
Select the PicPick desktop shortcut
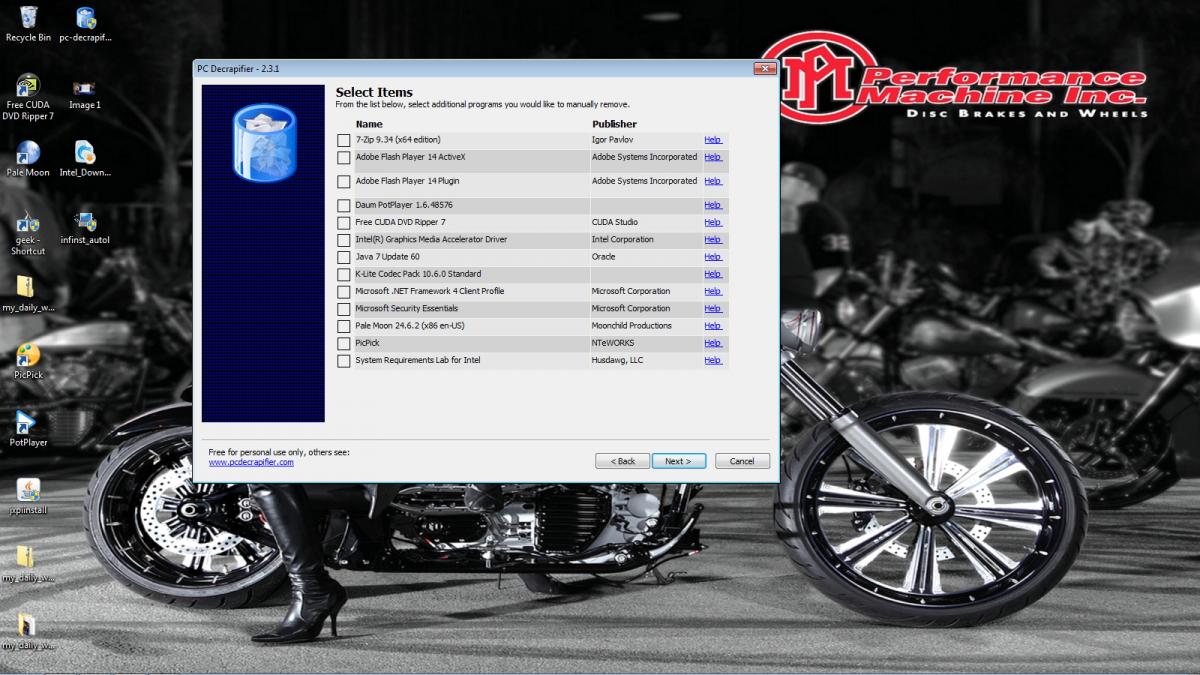(x=28, y=362)
